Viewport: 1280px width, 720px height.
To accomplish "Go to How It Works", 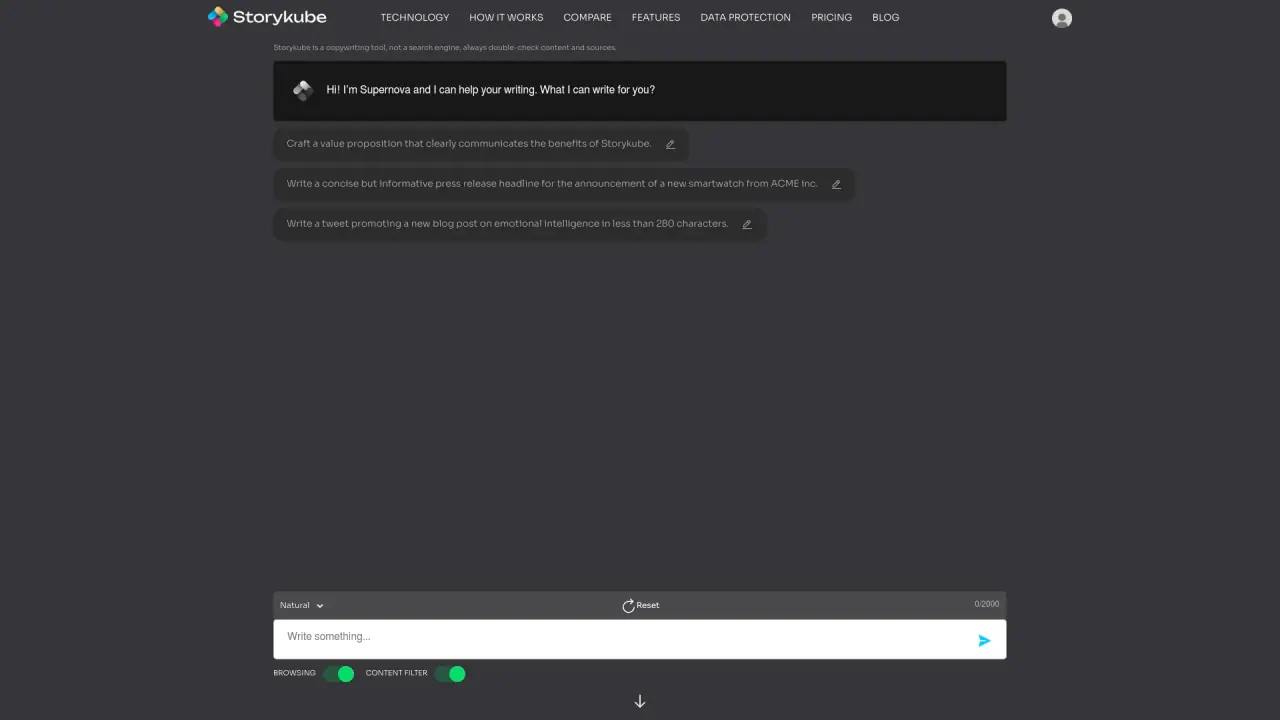I will (506, 17).
